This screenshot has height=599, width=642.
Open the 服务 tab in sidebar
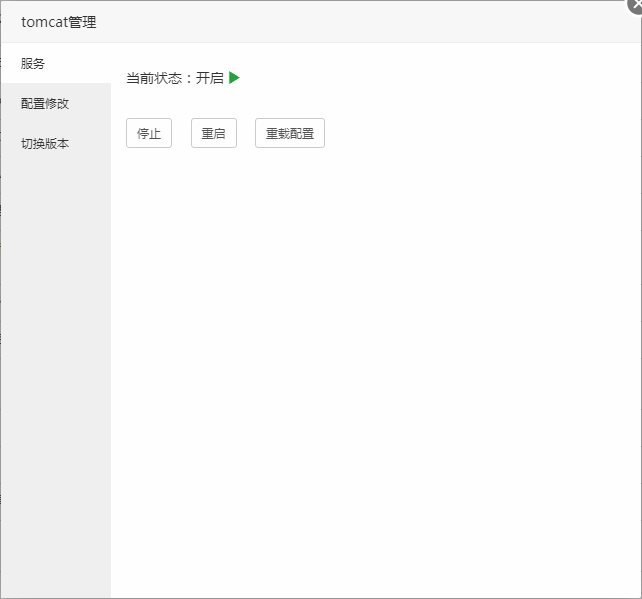pyautogui.click(x=33, y=63)
